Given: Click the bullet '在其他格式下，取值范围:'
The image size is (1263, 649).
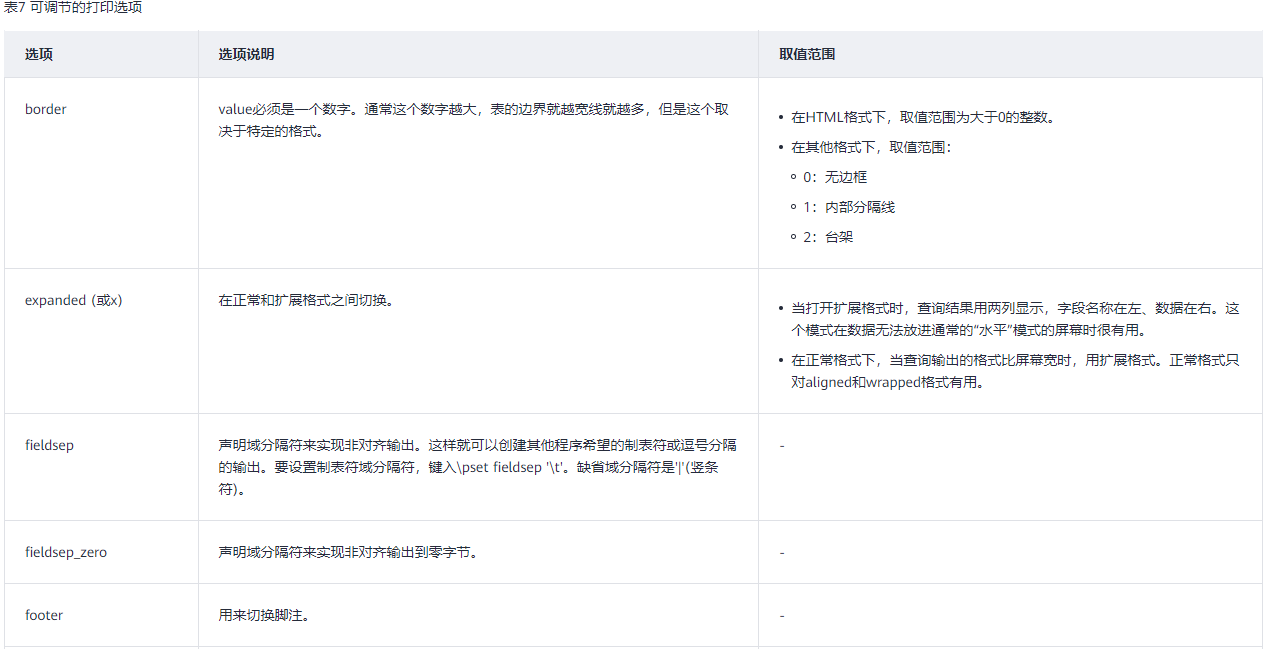Looking at the screenshot, I should tap(870, 147).
